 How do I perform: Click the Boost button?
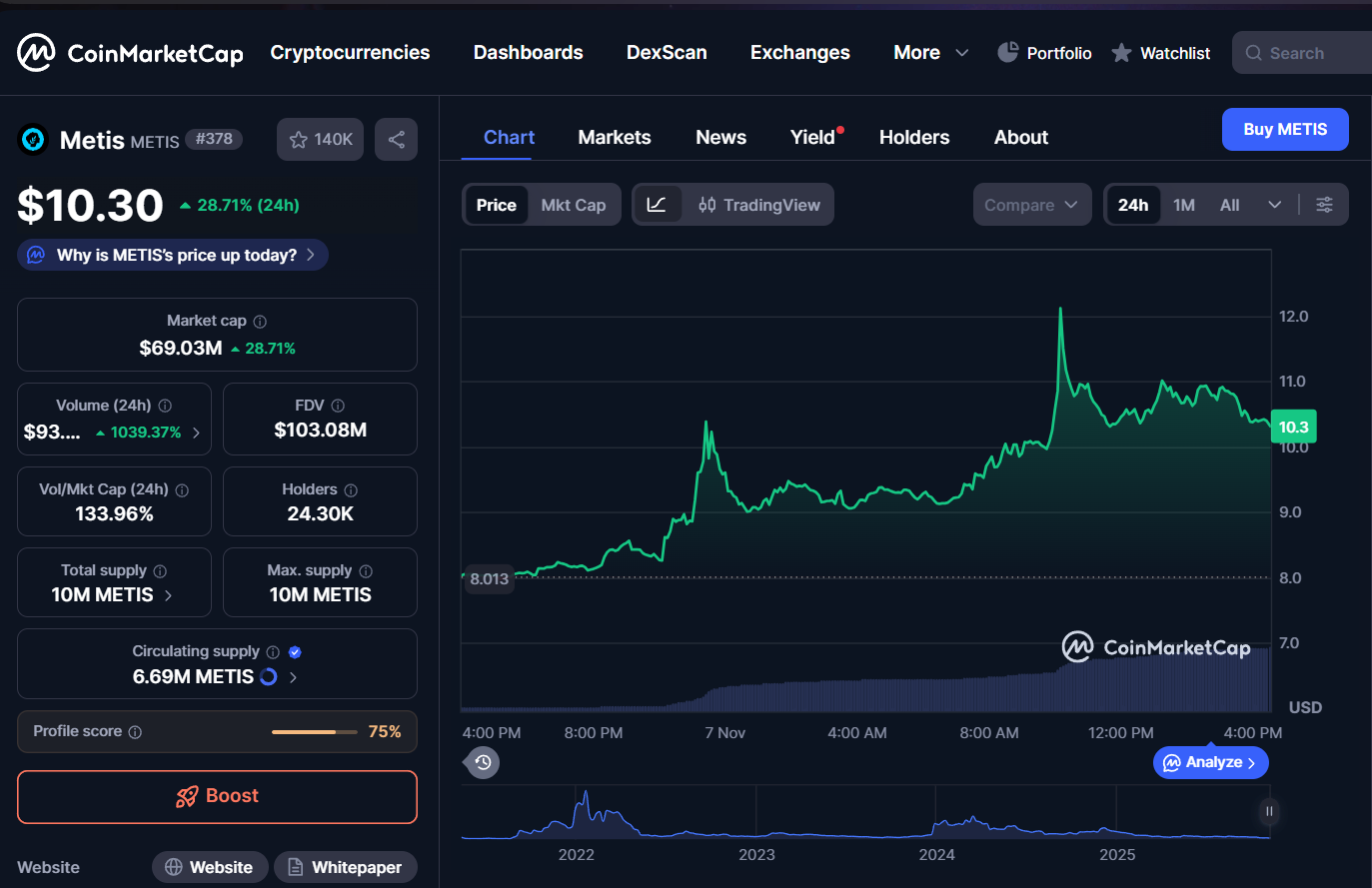click(217, 796)
